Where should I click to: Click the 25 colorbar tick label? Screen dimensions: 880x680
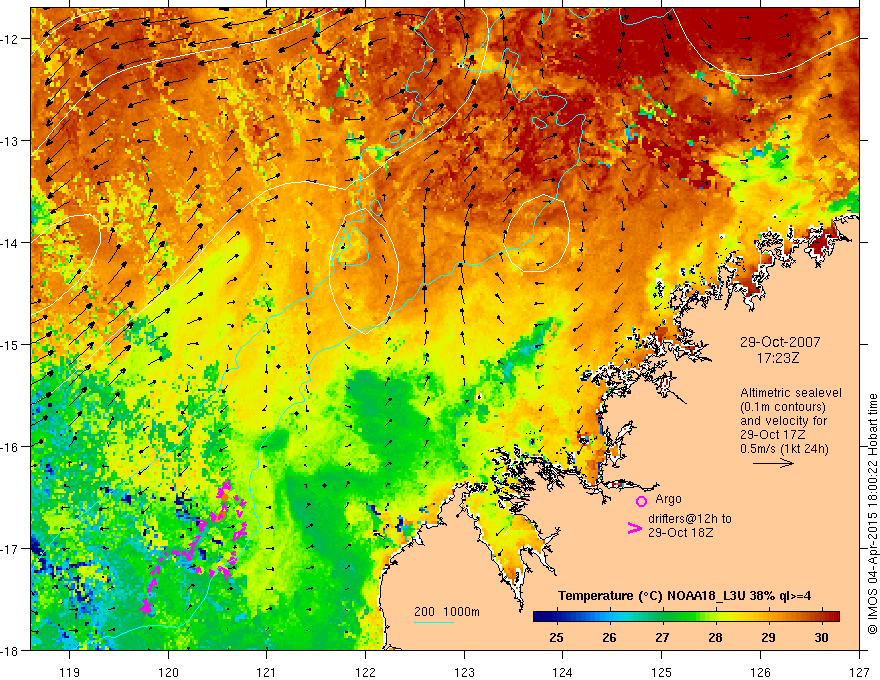(556, 637)
